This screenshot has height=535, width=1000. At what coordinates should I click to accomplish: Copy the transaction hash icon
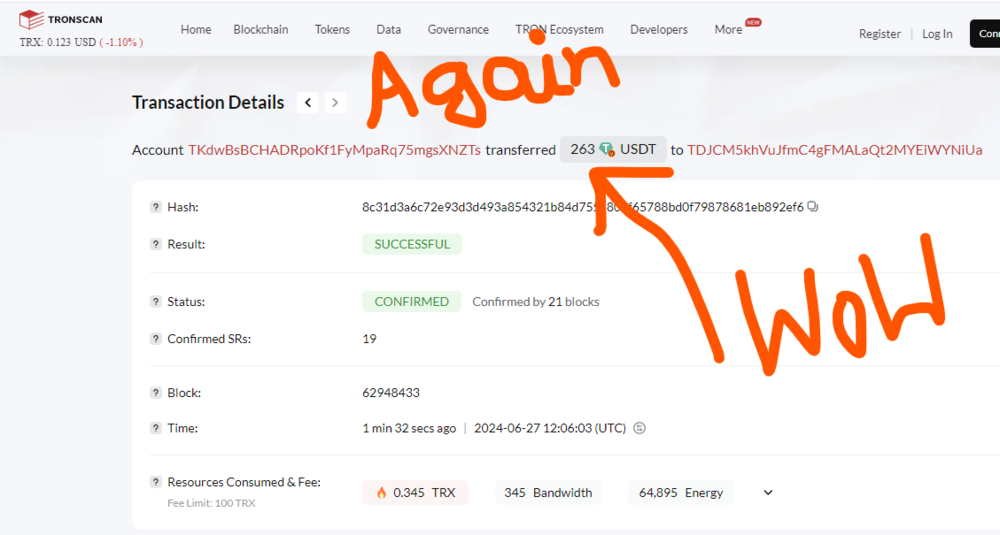pyautogui.click(x=812, y=207)
